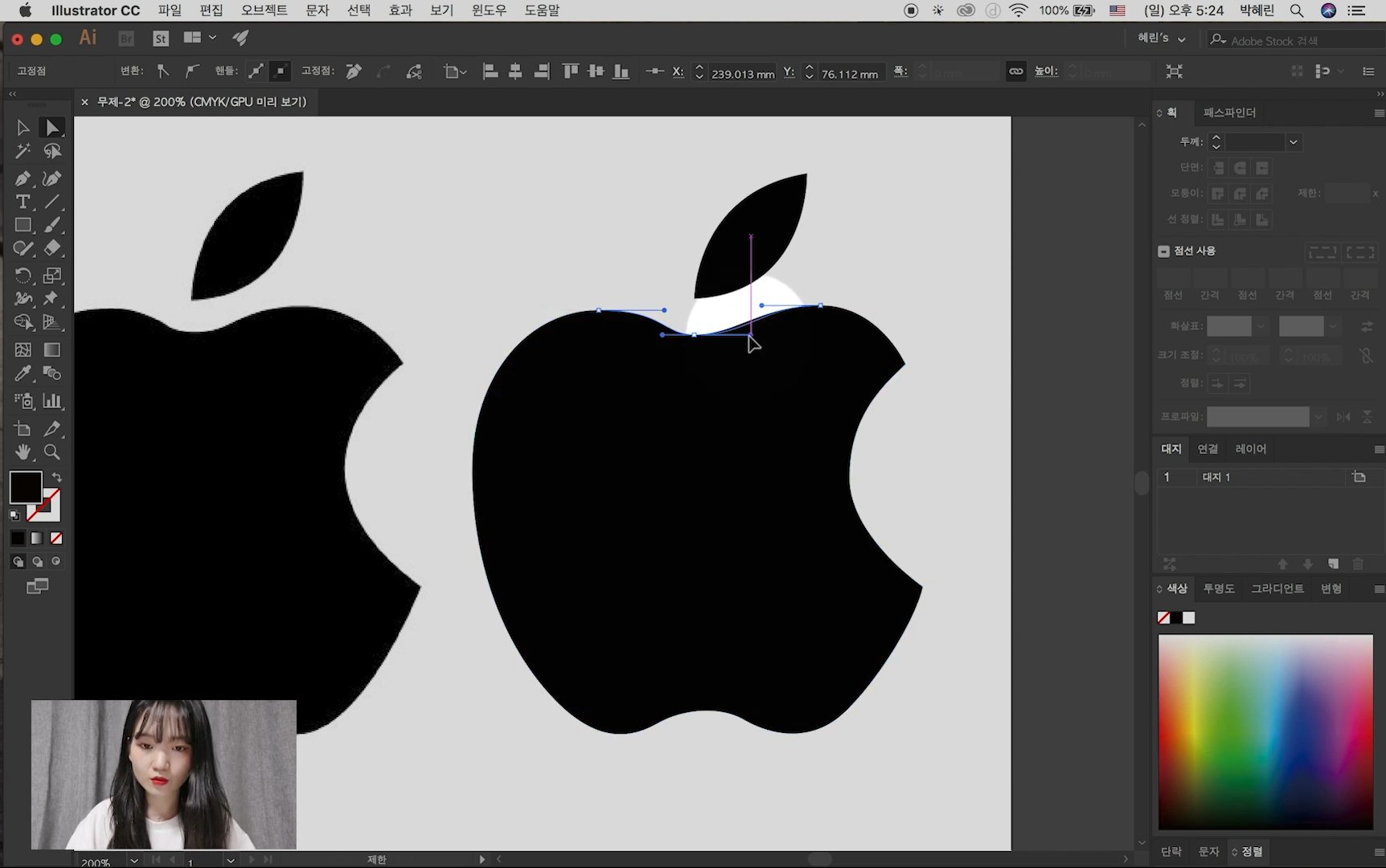
Task: Select the Paintbrush tool
Action: click(x=52, y=225)
